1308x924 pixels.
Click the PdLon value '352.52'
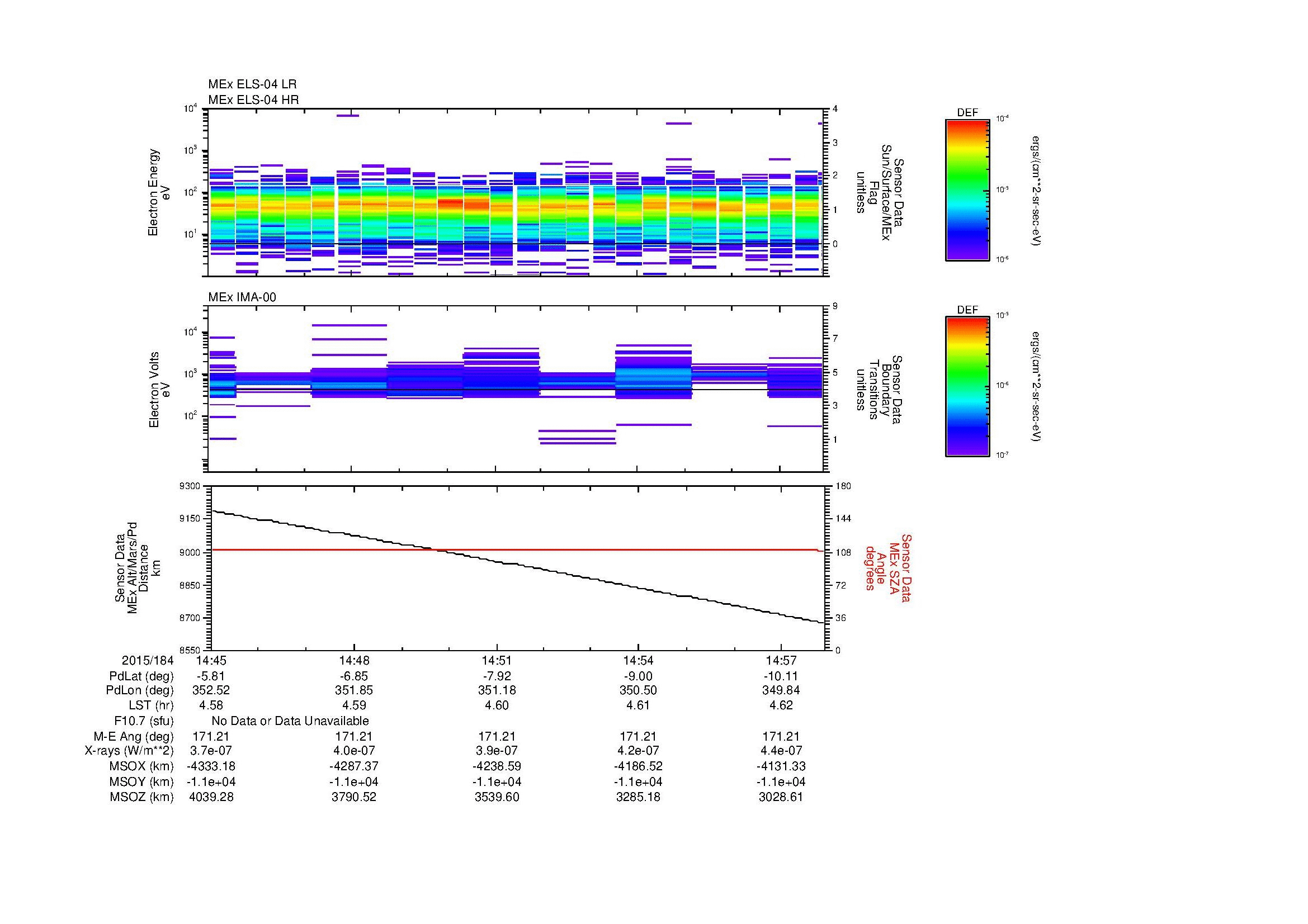(211, 690)
